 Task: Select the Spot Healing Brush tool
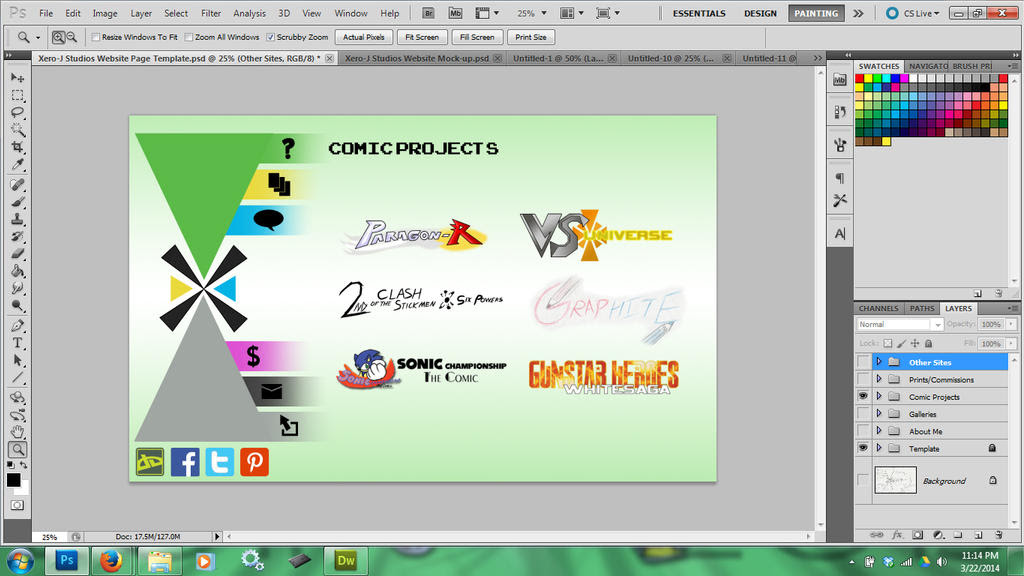(x=18, y=185)
